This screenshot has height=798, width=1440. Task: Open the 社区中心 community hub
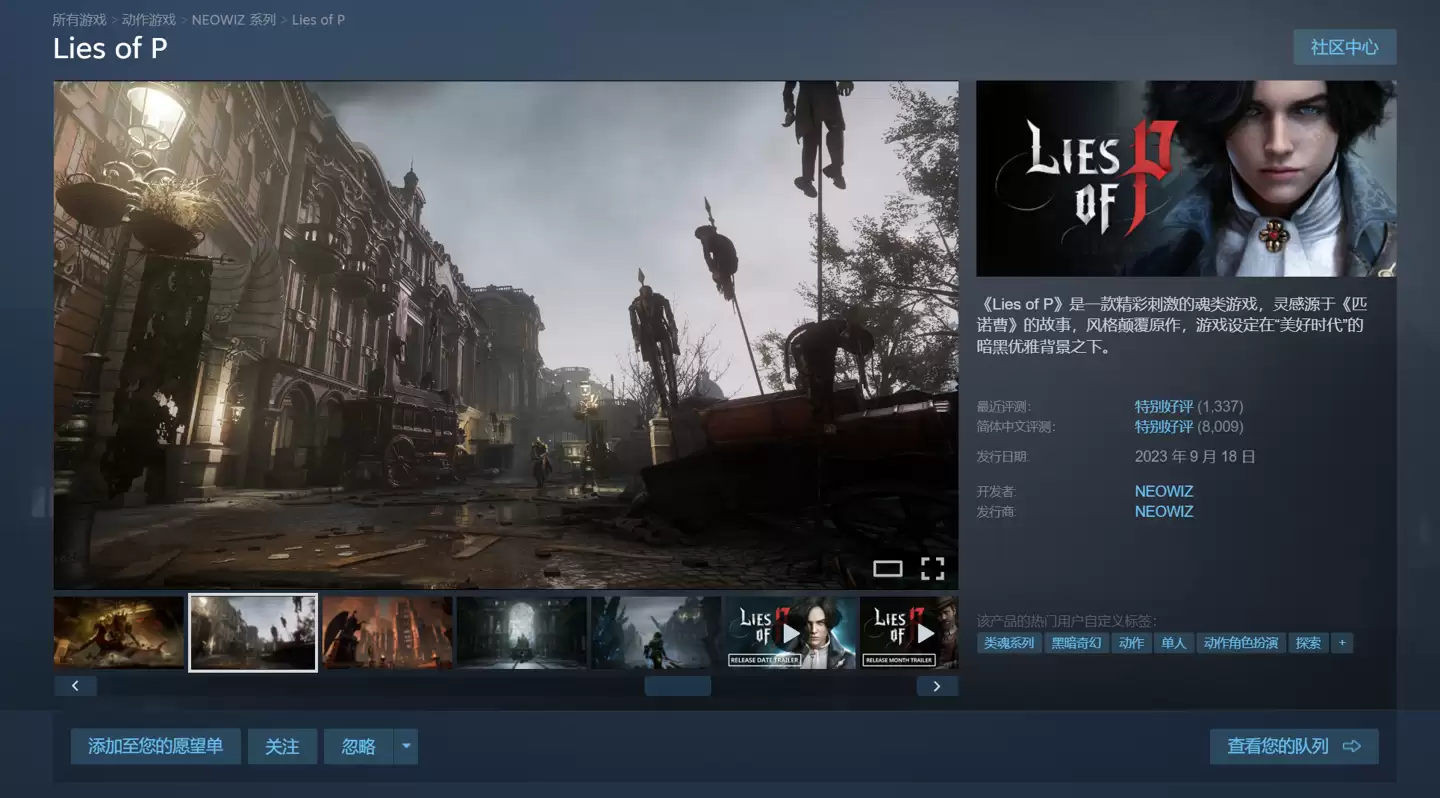pos(1344,47)
